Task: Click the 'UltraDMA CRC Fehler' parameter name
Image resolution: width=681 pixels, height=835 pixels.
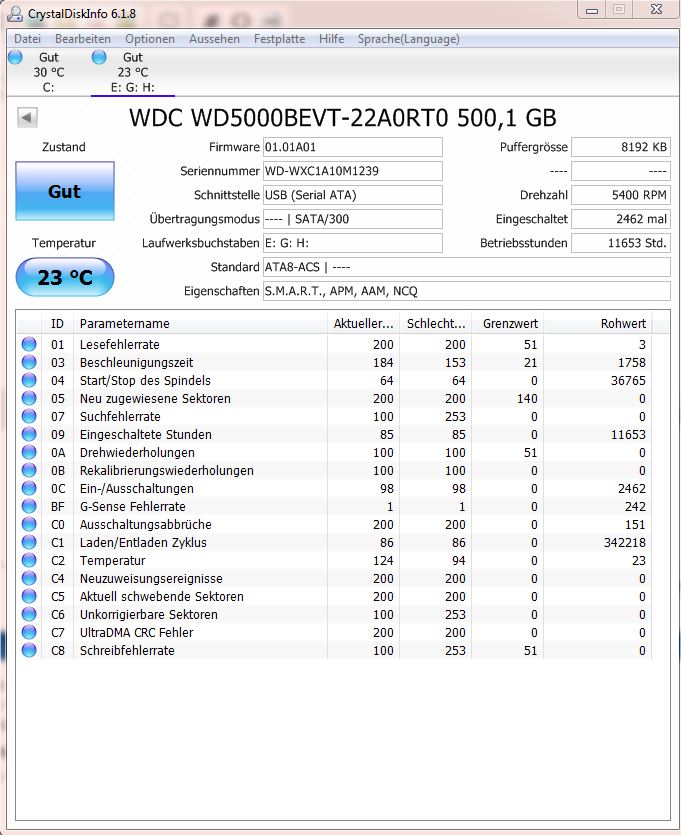Action: coord(136,633)
